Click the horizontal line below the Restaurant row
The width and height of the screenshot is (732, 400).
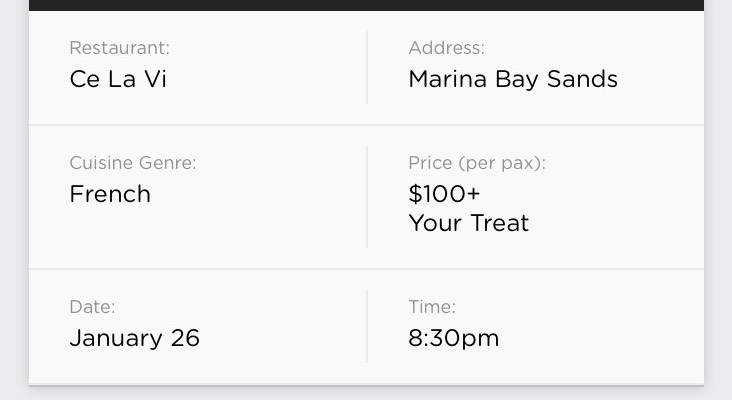coord(366,125)
